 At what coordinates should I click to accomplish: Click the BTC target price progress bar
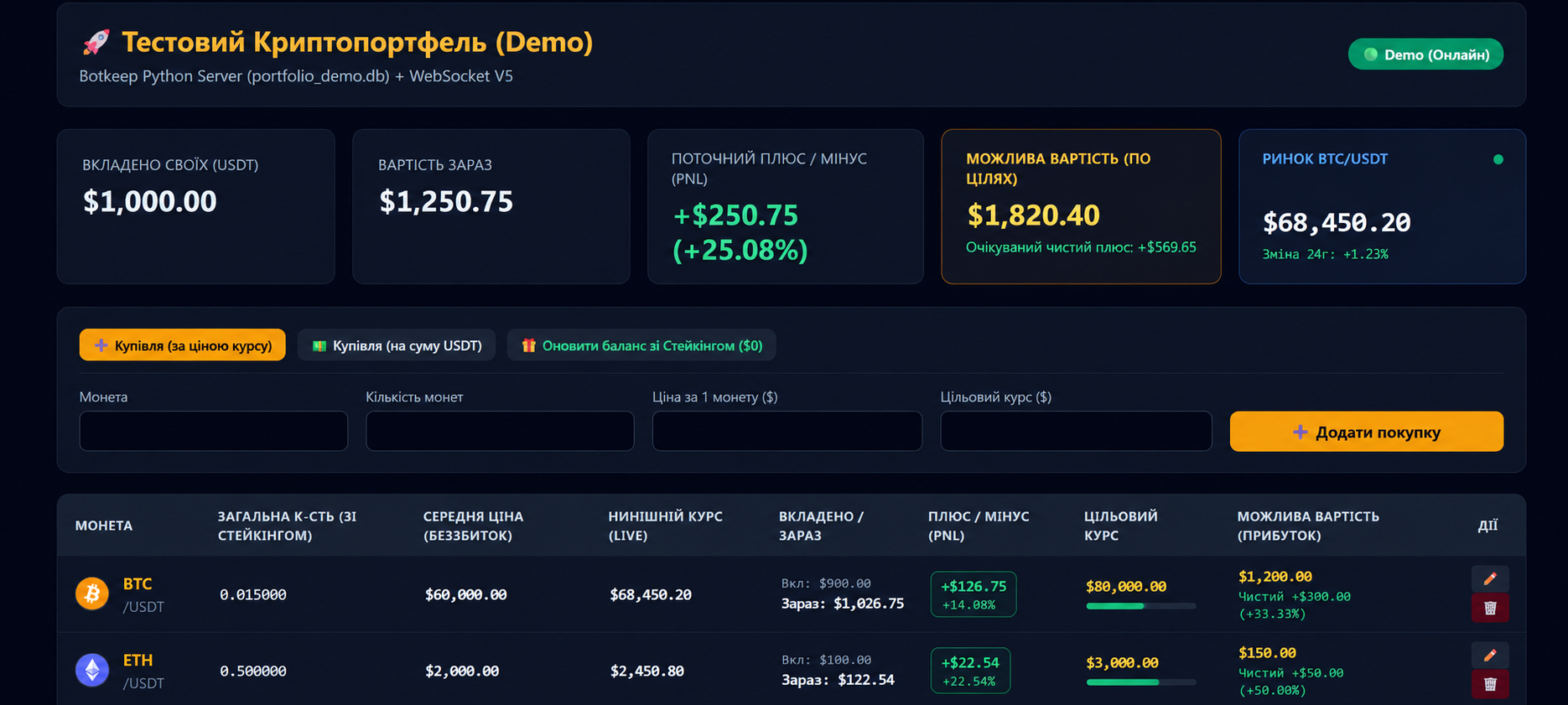[1140, 606]
